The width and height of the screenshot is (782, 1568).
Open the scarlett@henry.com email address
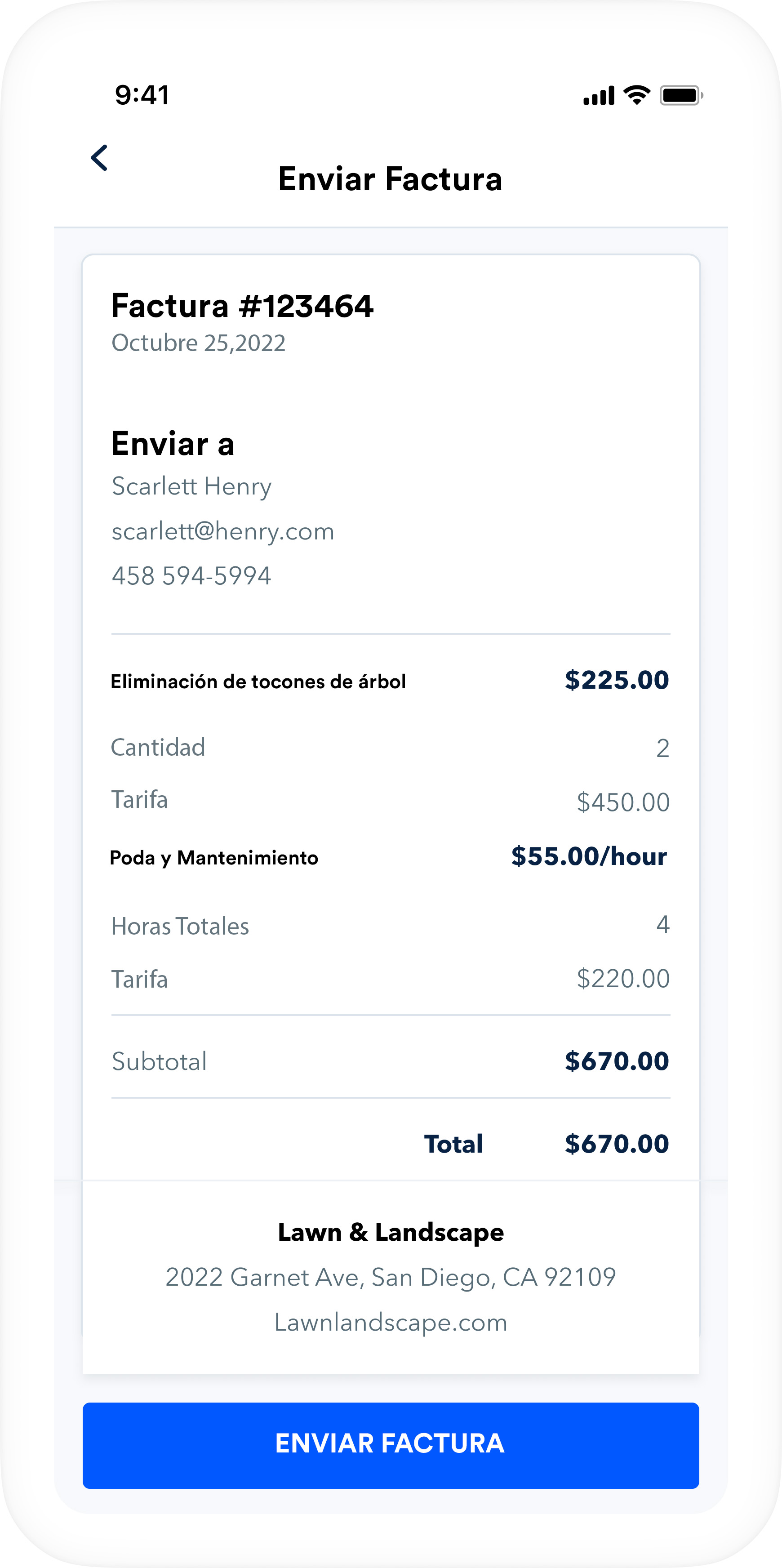(223, 531)
